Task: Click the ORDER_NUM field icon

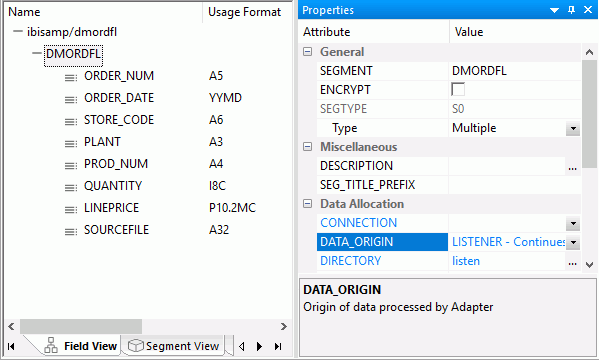Action: point(71,78)
